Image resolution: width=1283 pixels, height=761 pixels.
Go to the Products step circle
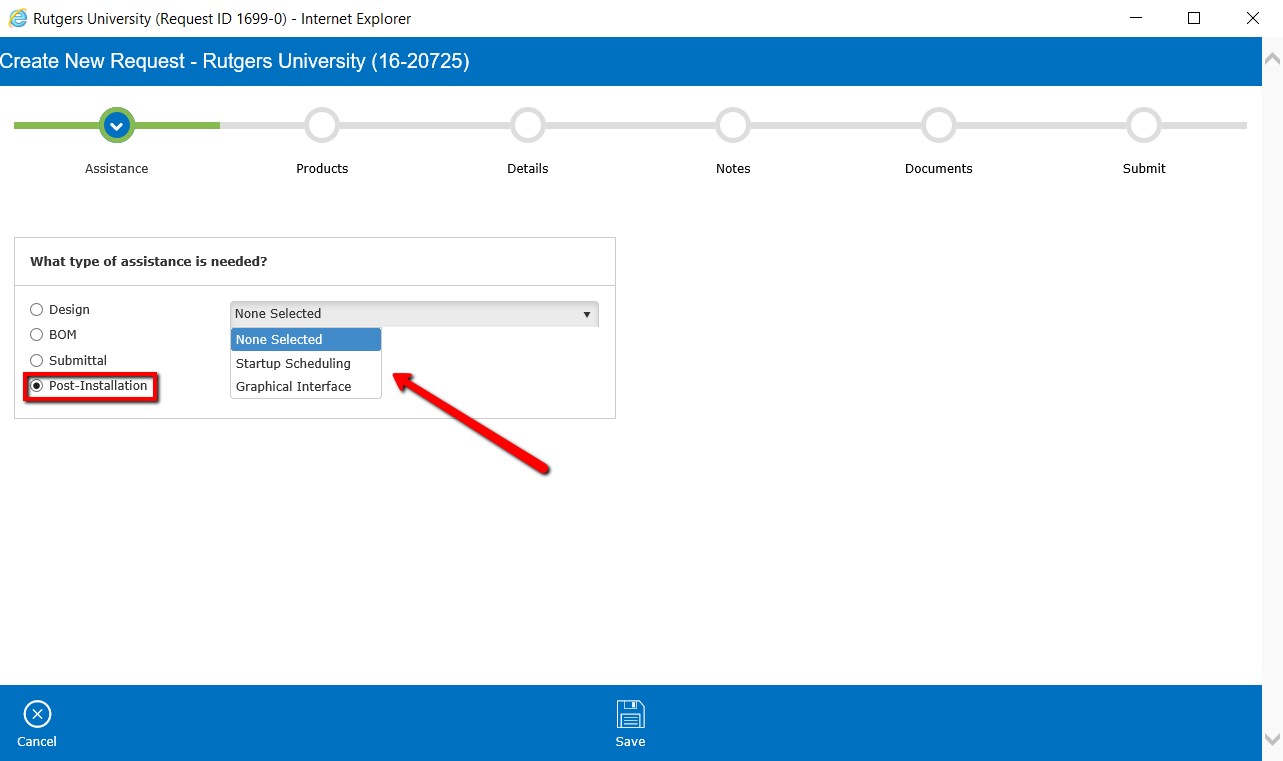tap(322, 126)
